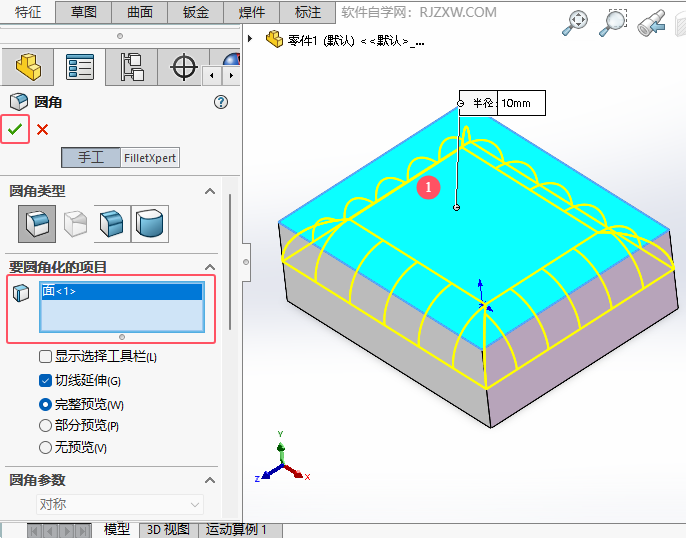Click the PropertyManager vertical scrollbar
The image size is (686, 538).
tap(230, 262)
